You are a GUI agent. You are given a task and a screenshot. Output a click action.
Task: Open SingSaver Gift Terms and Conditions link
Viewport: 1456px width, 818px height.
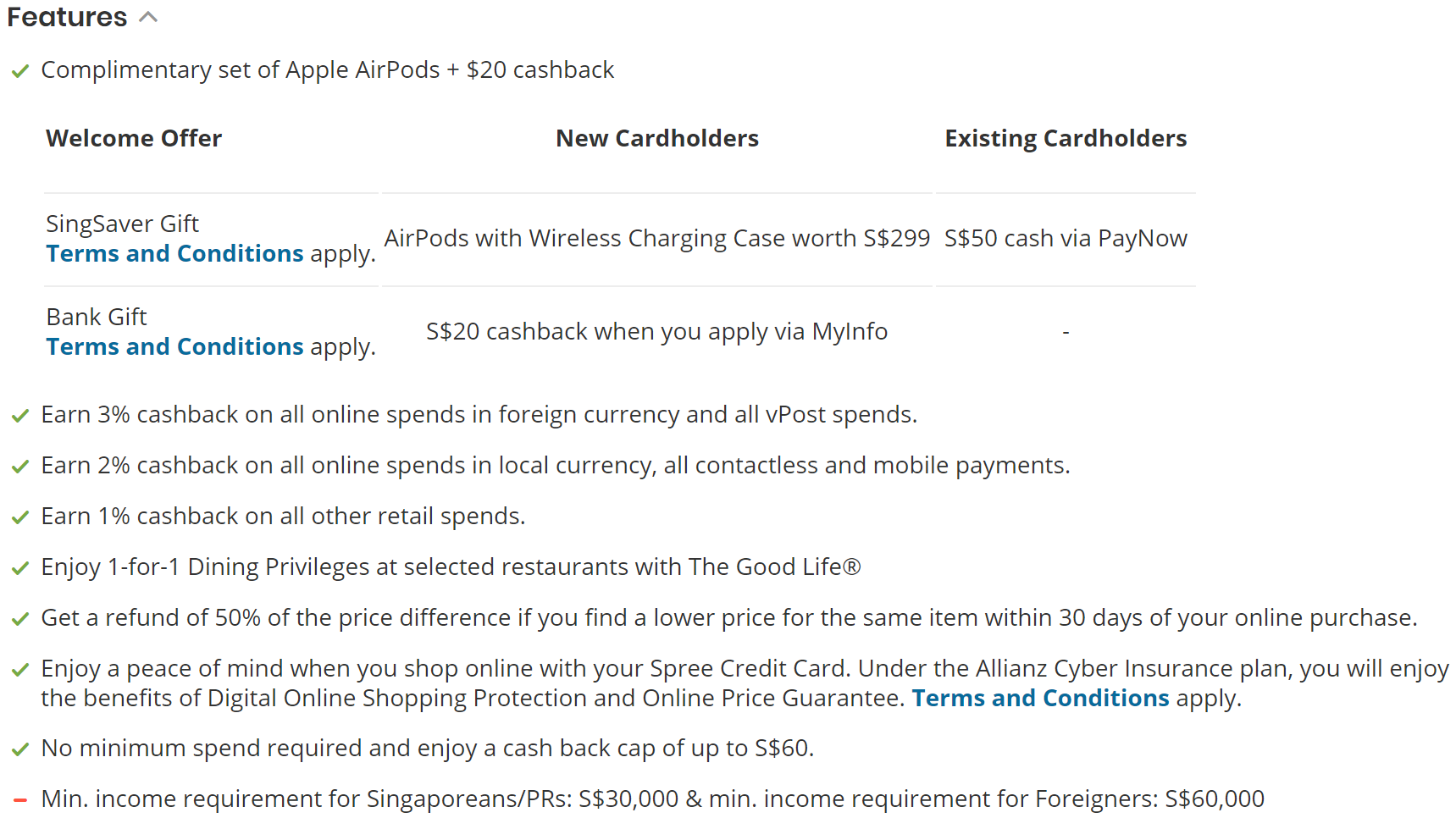pyautogui.click(x=174, y=253)
